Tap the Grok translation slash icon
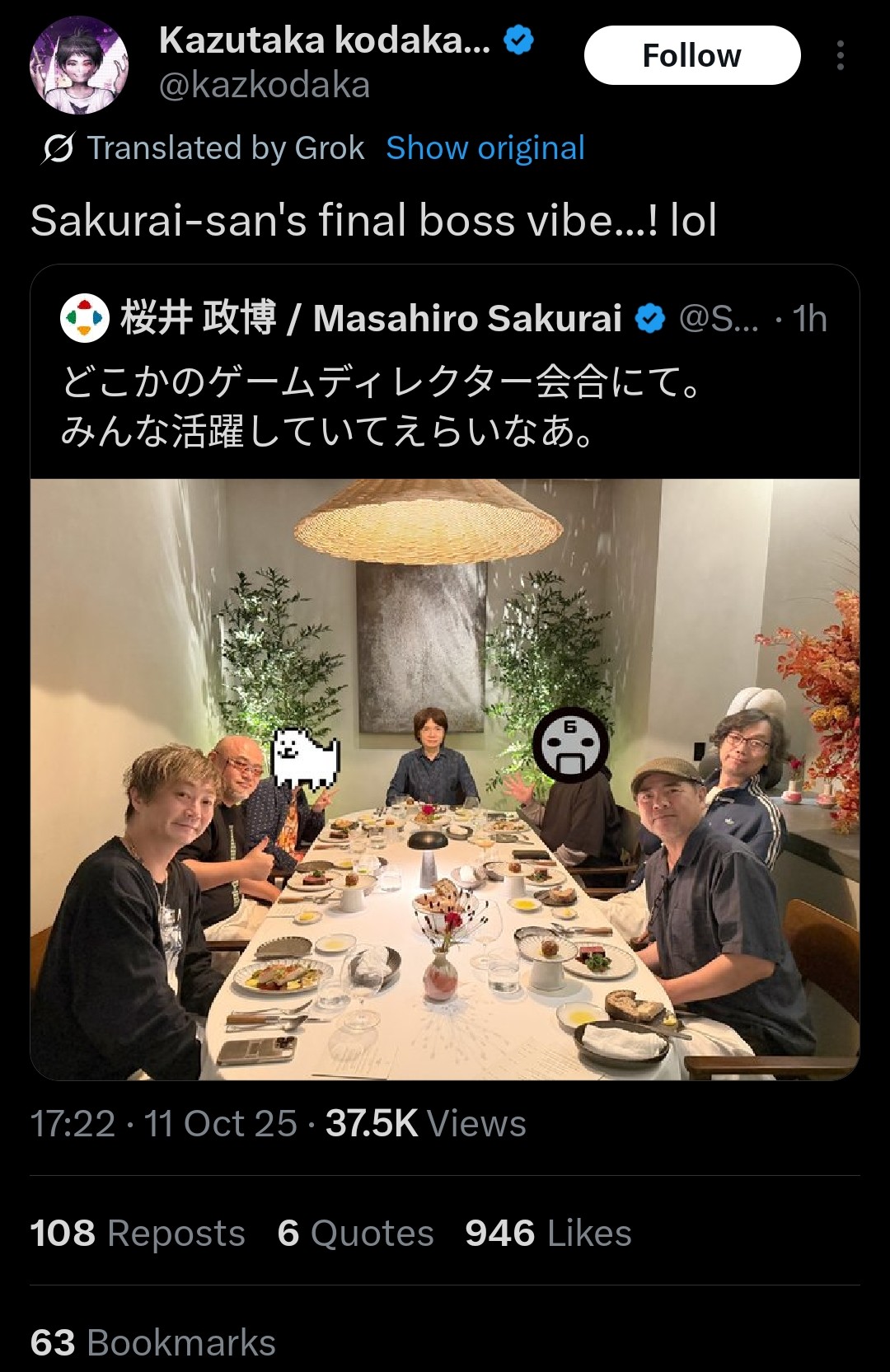Image resolution: width=890 pixels, height=1372 pixels. tap(58, 148)
